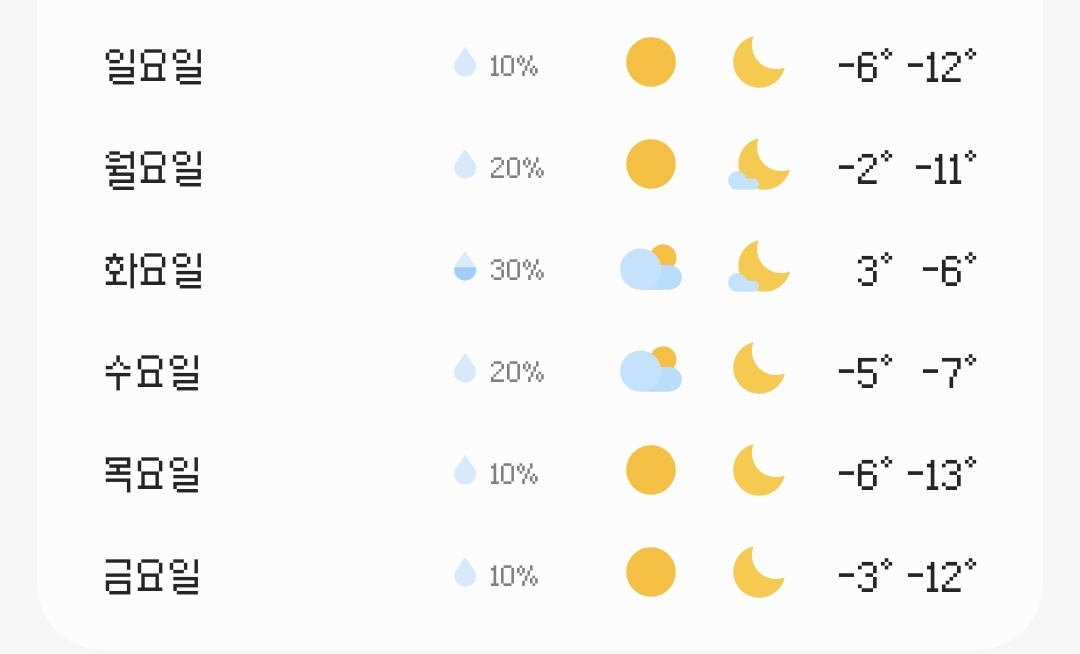Open the 일요일 forecast row
The image size is (1080, 654).
pos(540,63)
